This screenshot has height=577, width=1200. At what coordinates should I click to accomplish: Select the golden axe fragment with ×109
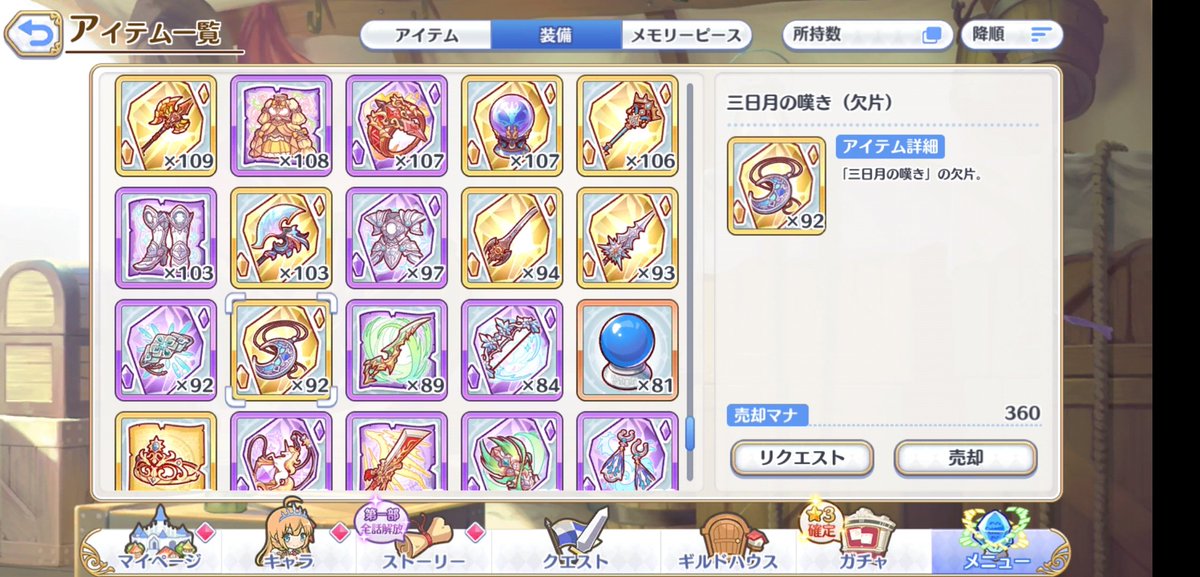[166, 125]
